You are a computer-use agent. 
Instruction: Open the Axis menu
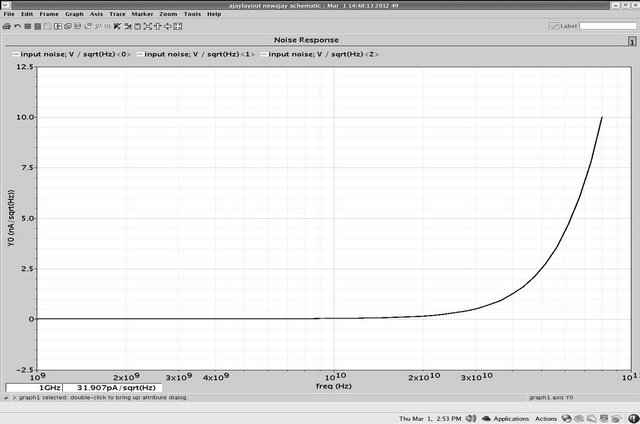point(96,14)
